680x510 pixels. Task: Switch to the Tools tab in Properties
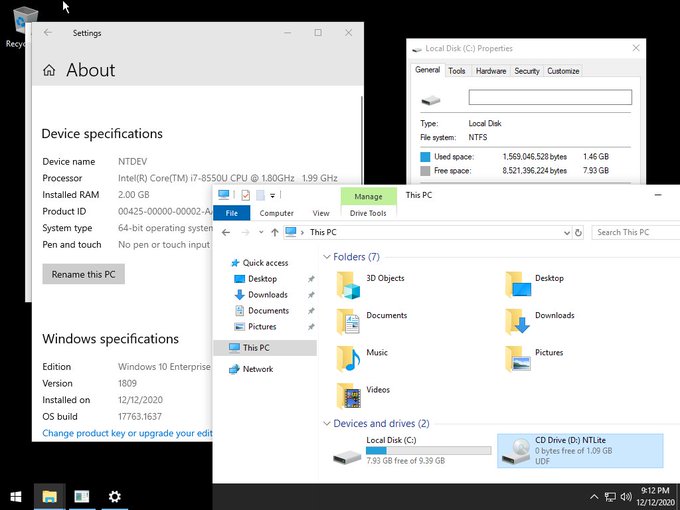[457, 71]
